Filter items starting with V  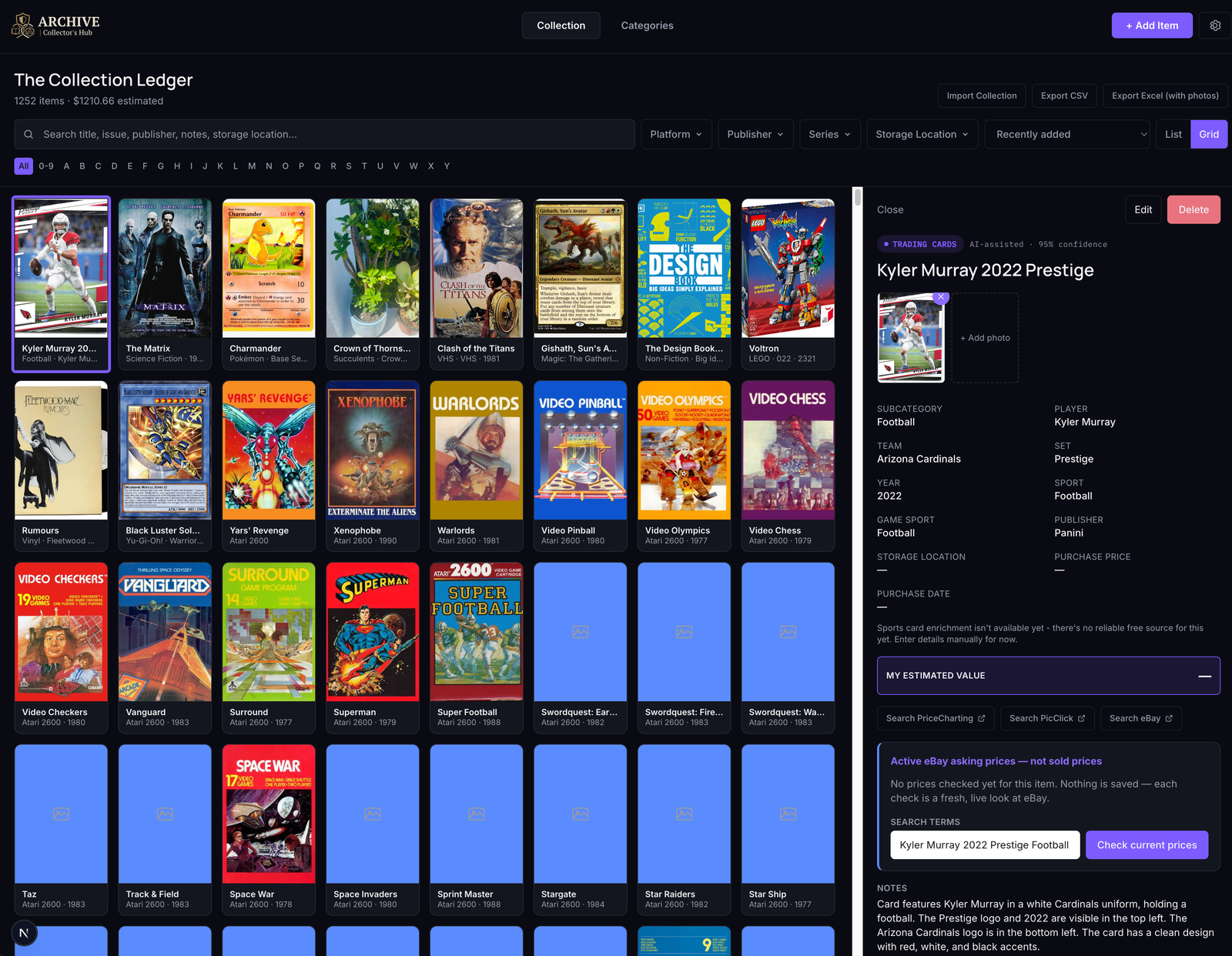point(397,166)
